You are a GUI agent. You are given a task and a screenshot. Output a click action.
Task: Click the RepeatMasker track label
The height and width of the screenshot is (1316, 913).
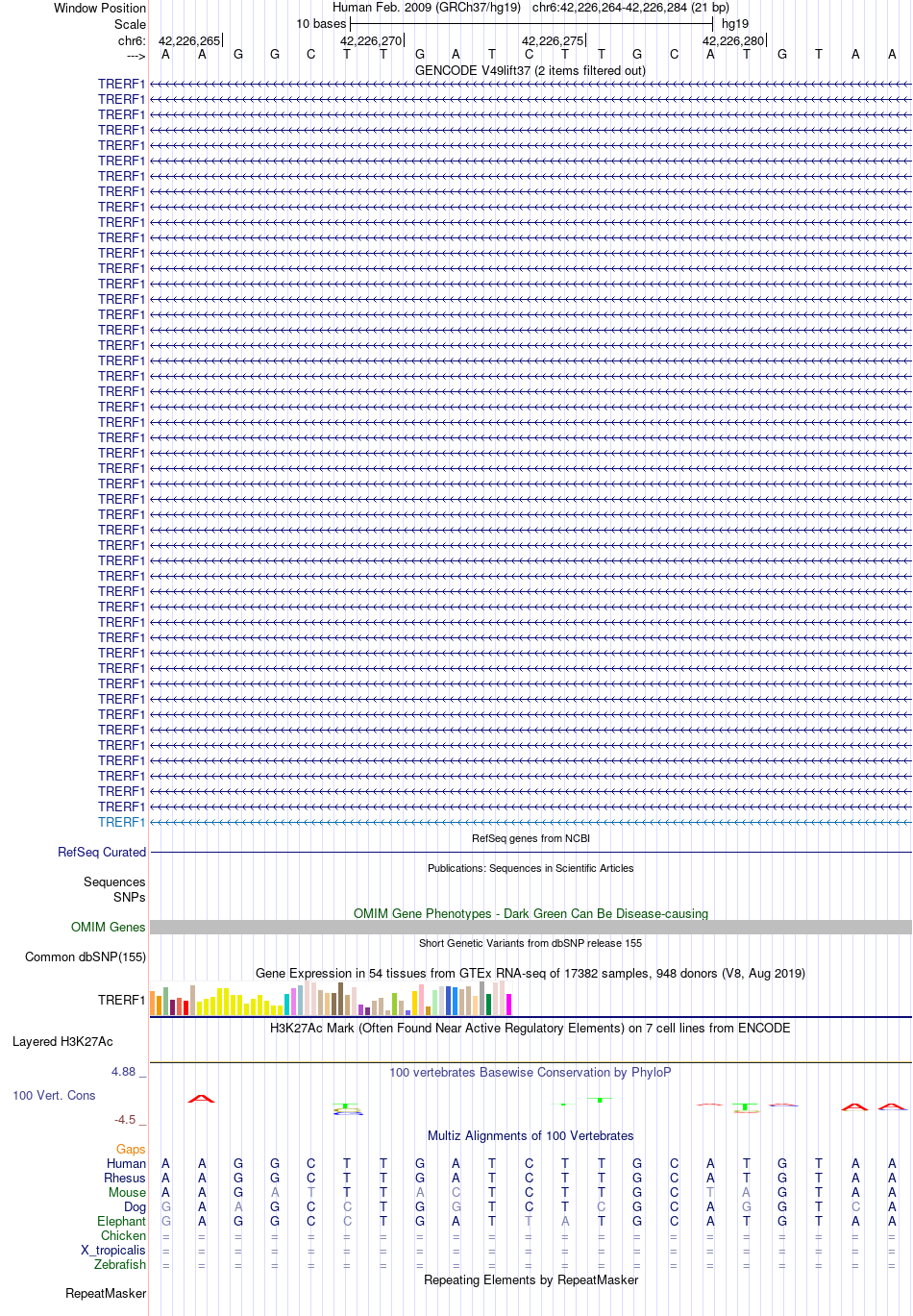click(106, 1294)
